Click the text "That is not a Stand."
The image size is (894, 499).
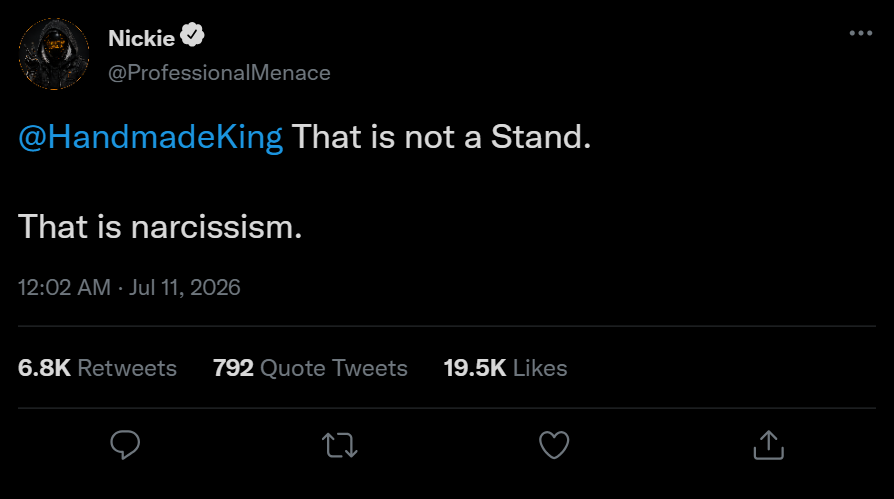pos(441,137)
